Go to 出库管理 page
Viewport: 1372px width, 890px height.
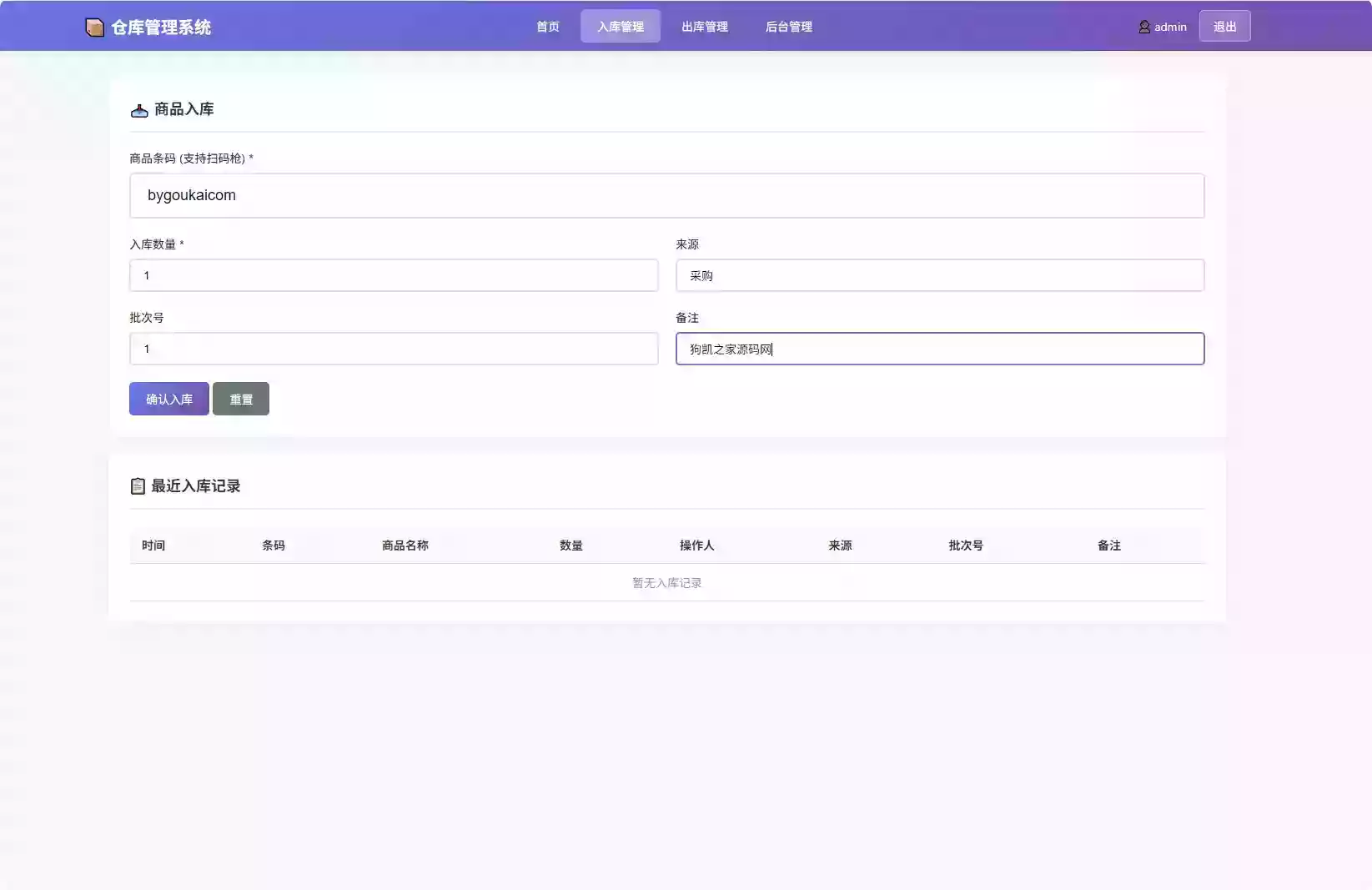(705, 27)
